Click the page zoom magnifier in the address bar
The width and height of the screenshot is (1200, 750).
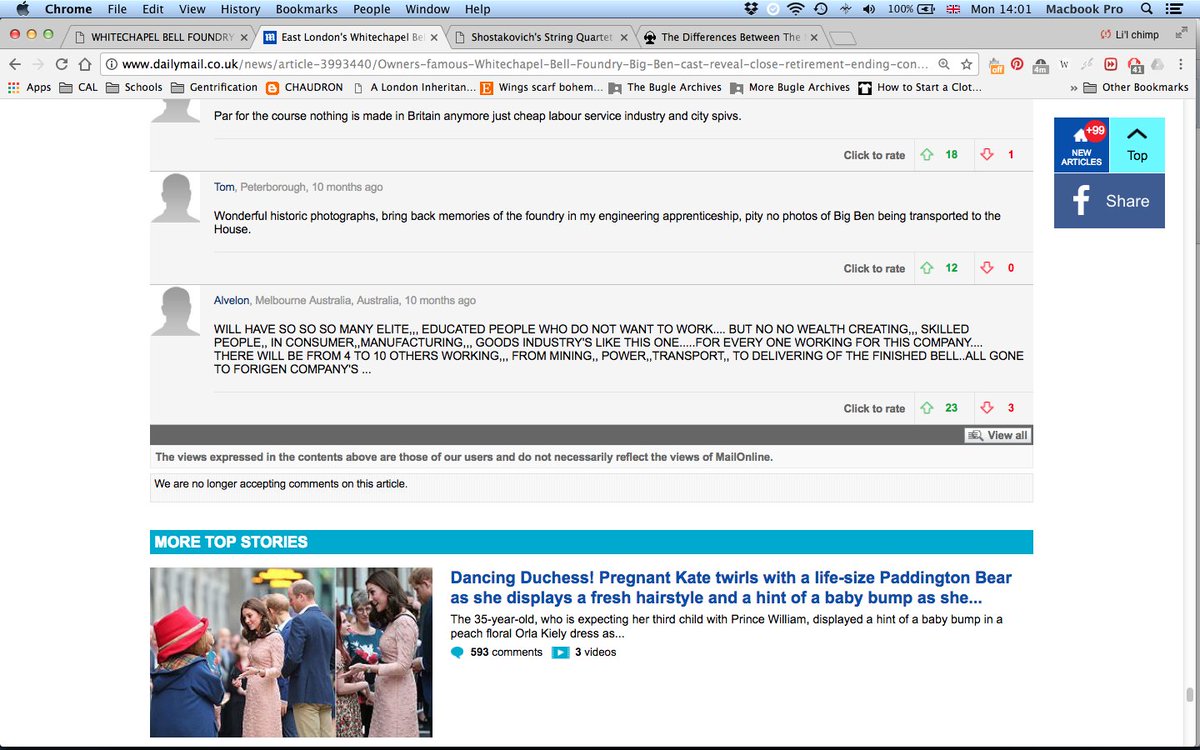(944, 63)
